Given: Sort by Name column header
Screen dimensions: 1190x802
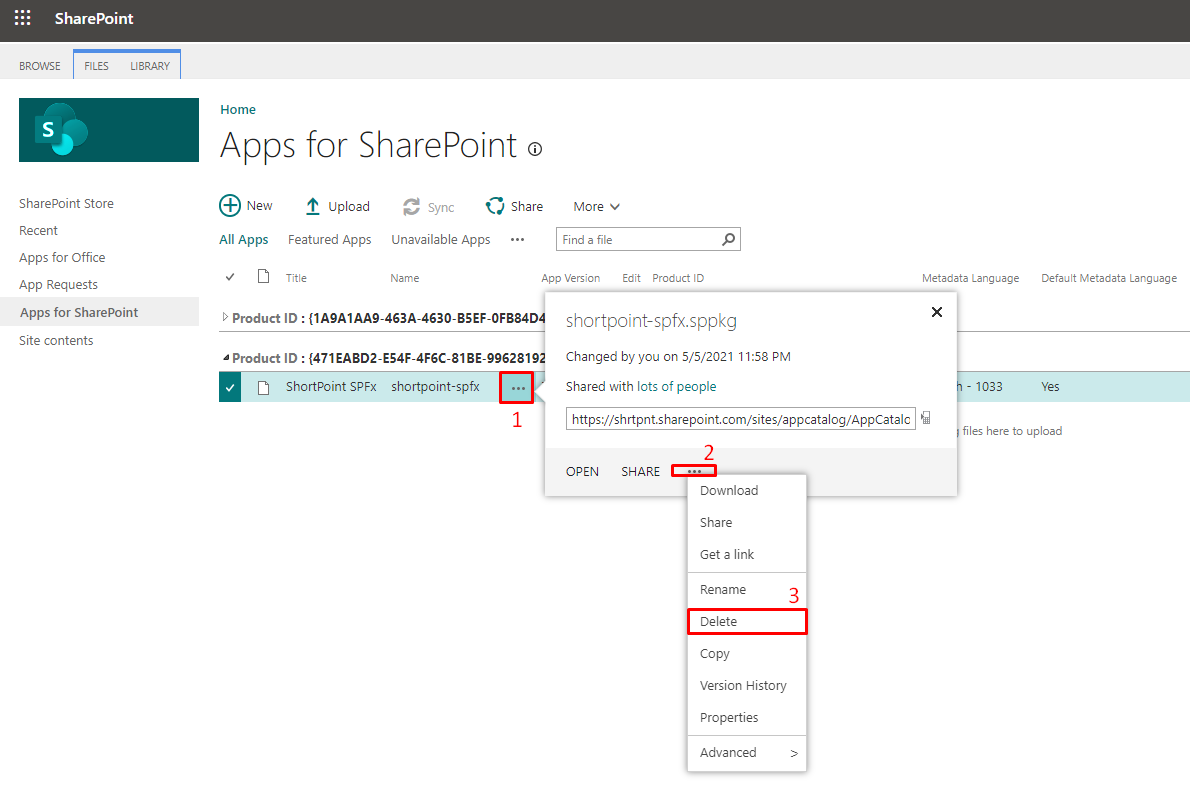Looking at the screenshot, I should pyautogui.click(x=405, y=278).
